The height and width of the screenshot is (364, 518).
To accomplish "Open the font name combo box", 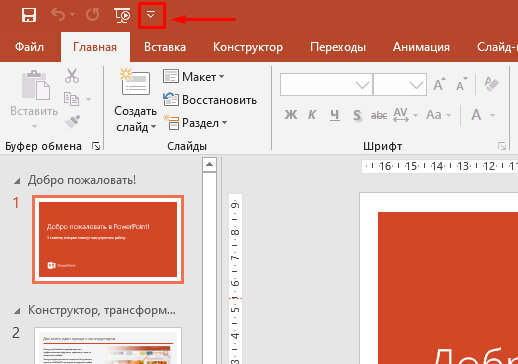I will coord(326,85).
